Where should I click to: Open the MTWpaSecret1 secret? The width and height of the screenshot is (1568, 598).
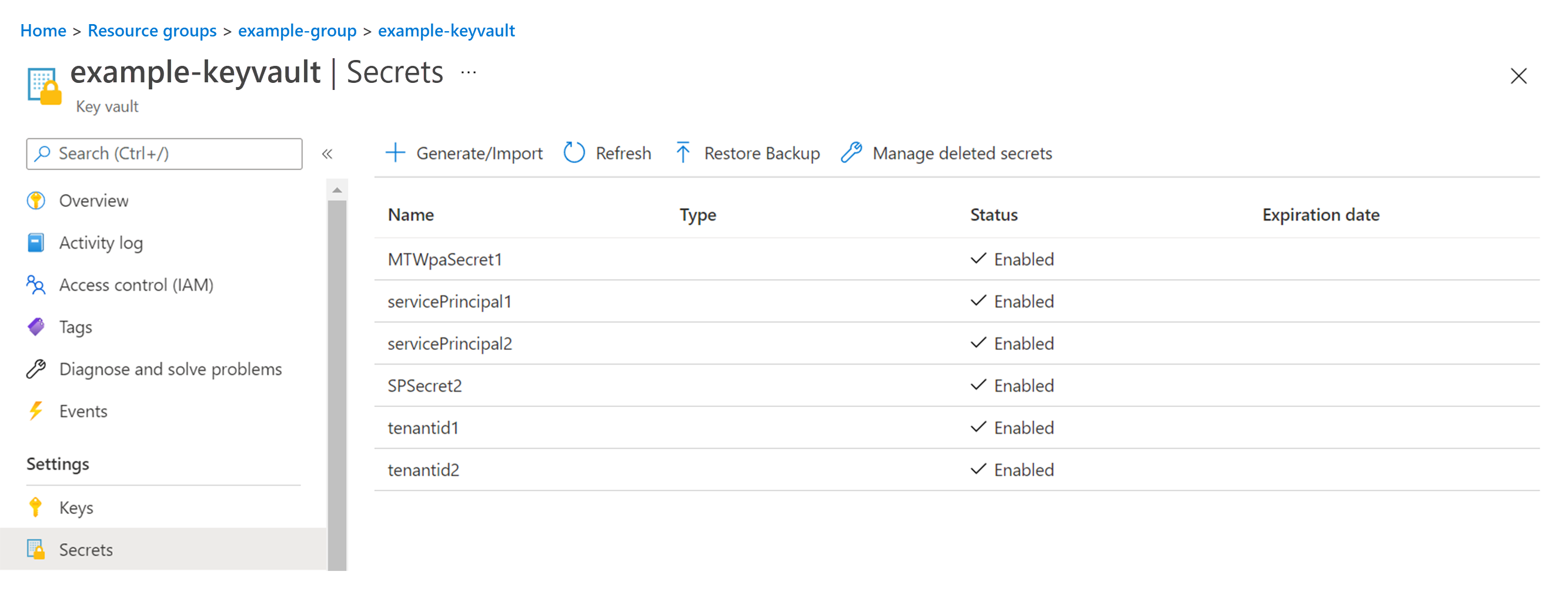pyautogui.click(x=444, y=259)
